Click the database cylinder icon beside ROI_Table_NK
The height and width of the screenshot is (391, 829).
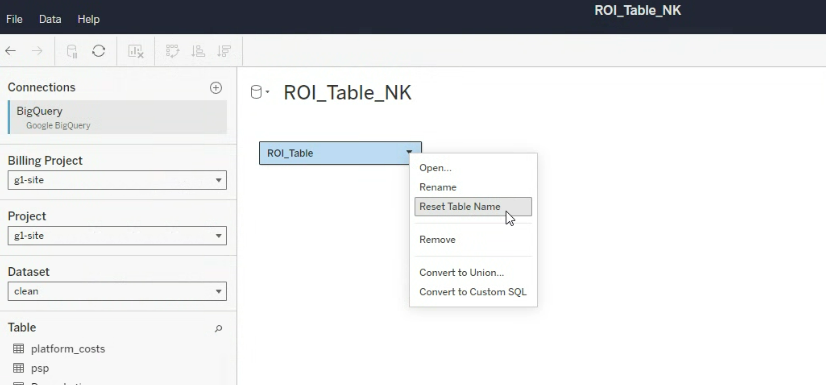point(256,92)
